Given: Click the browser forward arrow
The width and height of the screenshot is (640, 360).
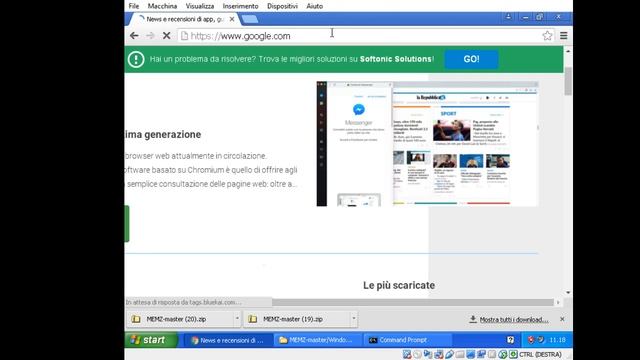Looking at the screenshot, I should point(150,36).
